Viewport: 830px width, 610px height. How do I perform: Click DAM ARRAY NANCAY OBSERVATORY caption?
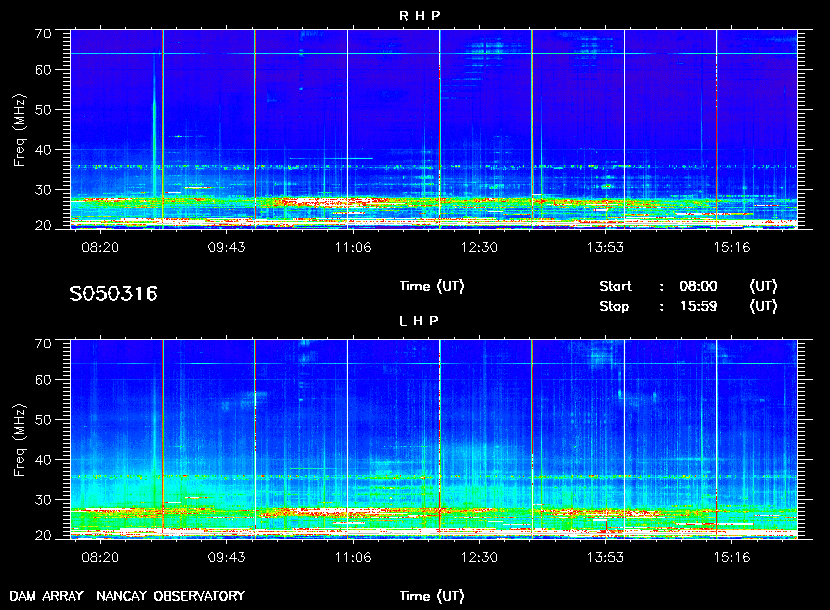127,596
